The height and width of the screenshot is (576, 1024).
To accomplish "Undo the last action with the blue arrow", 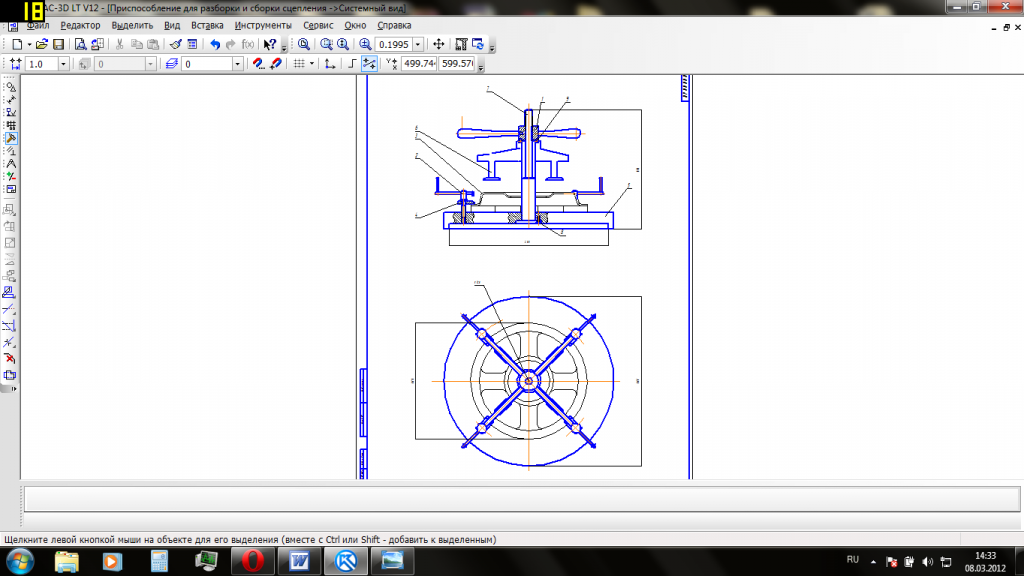I will pyautogui.click(x=215, y=44).
